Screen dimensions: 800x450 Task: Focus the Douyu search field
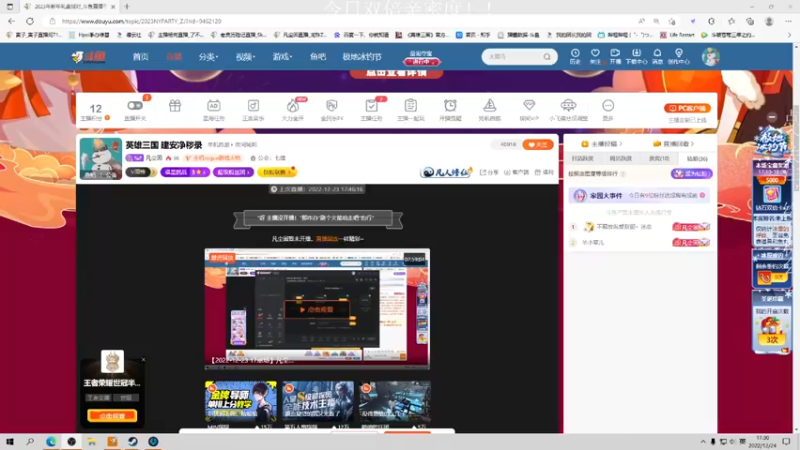513,57
